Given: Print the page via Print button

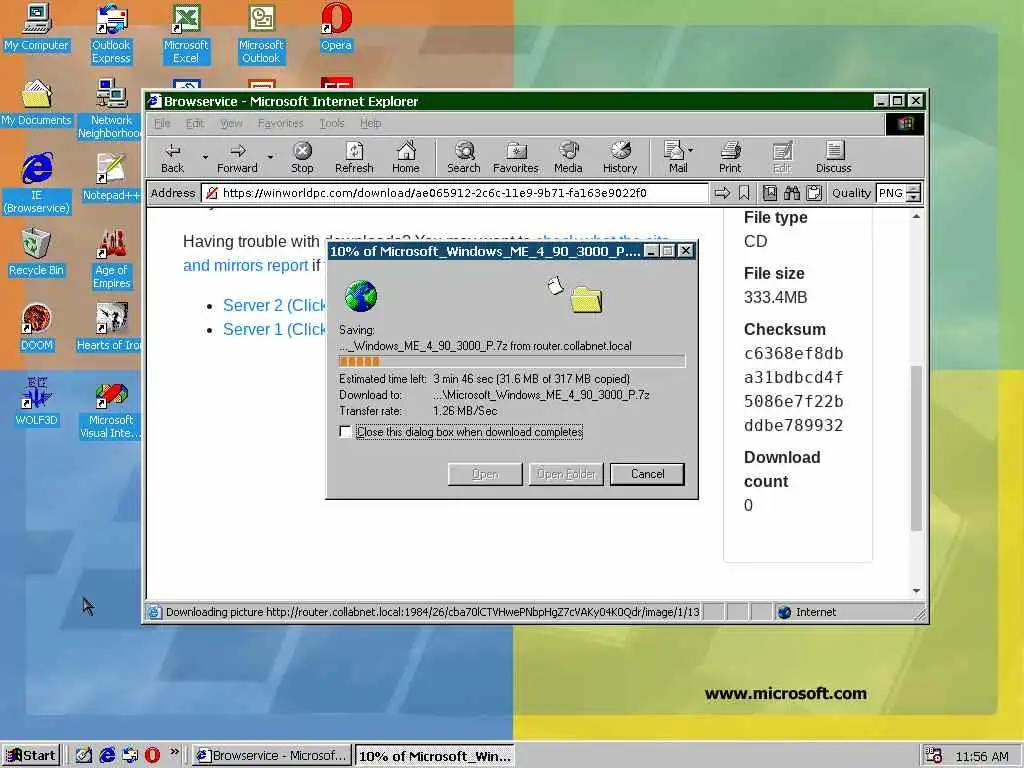Looking at the screenshot, I should [x=730, y=157].
